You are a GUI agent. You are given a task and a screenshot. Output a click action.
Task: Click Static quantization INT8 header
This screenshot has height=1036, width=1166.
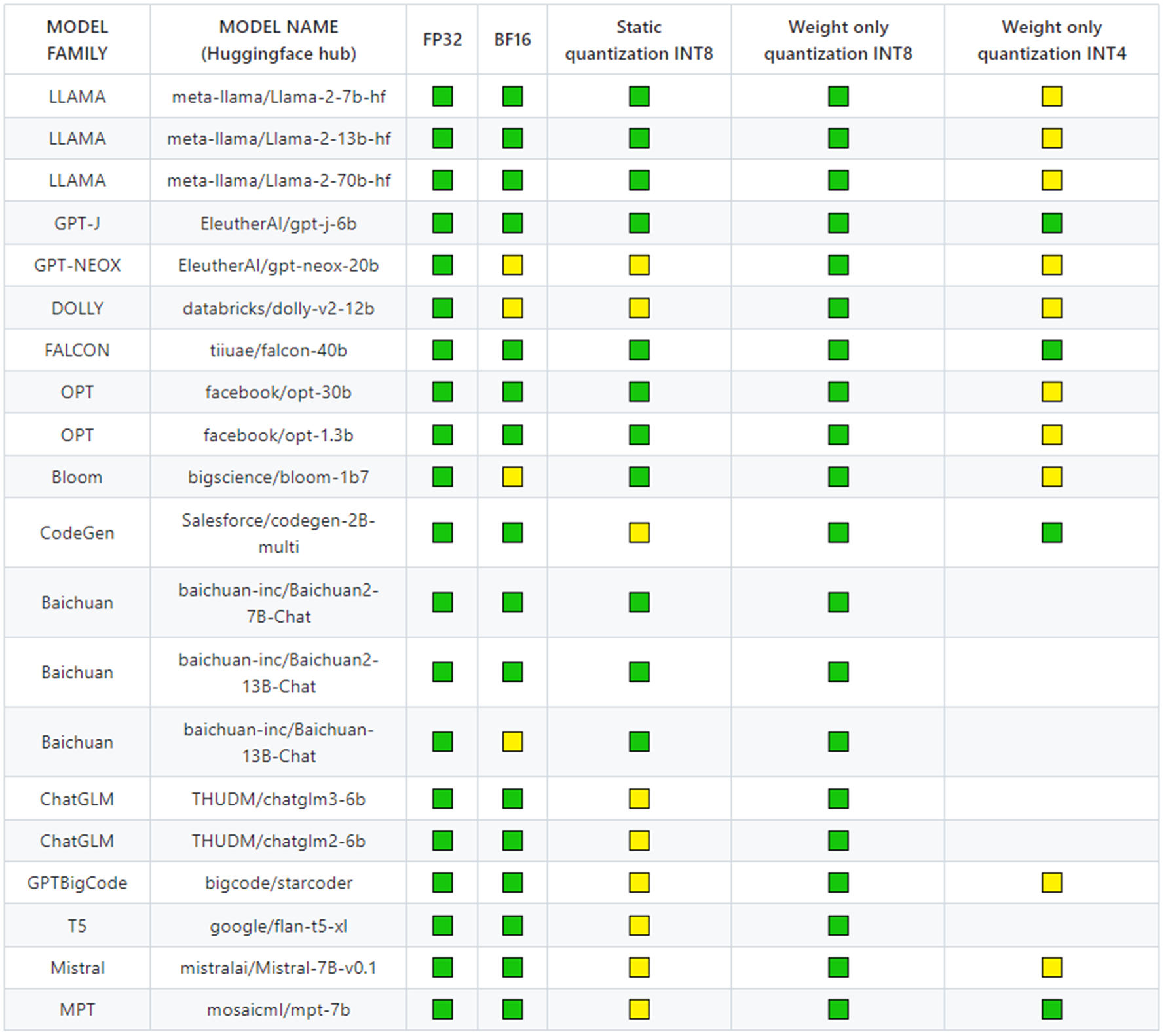[x=639, y=40]
